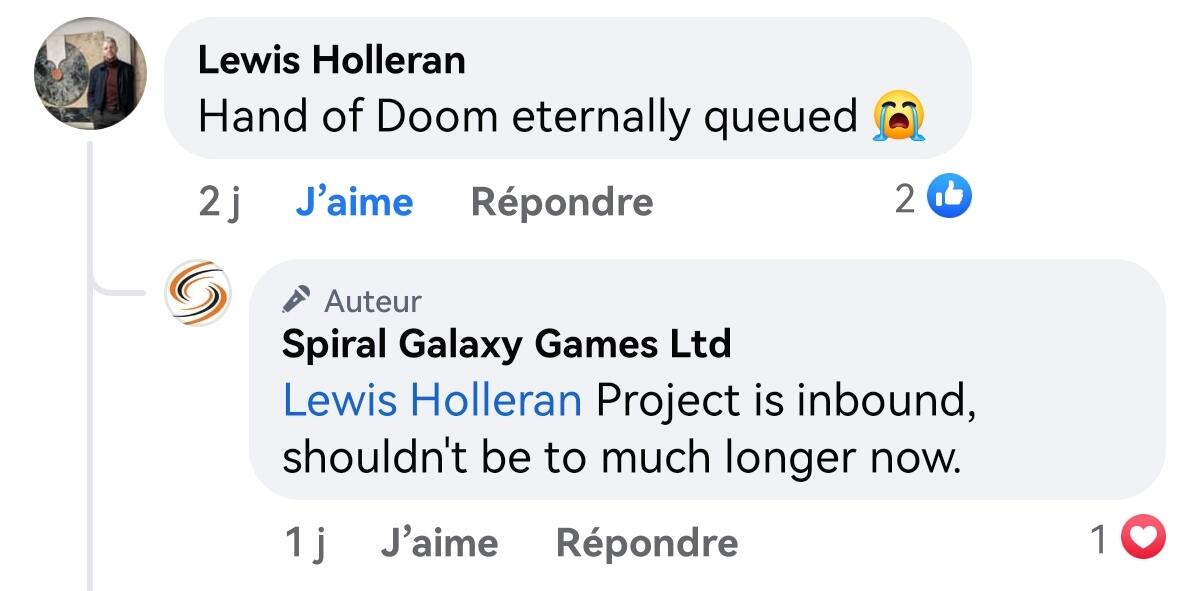This screenshot has height=591, width=1200.
Task: Click the Spiral Galaxy Games logo avatar
Action: pos(197,293)
